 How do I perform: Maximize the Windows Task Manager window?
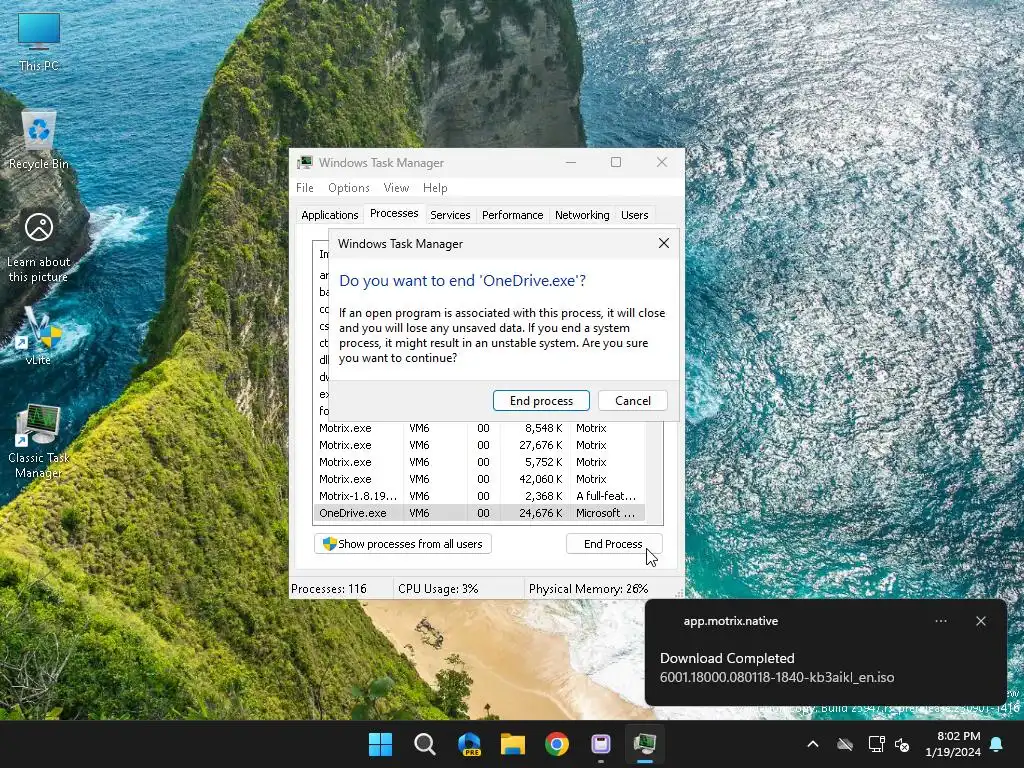[x=616, y=163]
